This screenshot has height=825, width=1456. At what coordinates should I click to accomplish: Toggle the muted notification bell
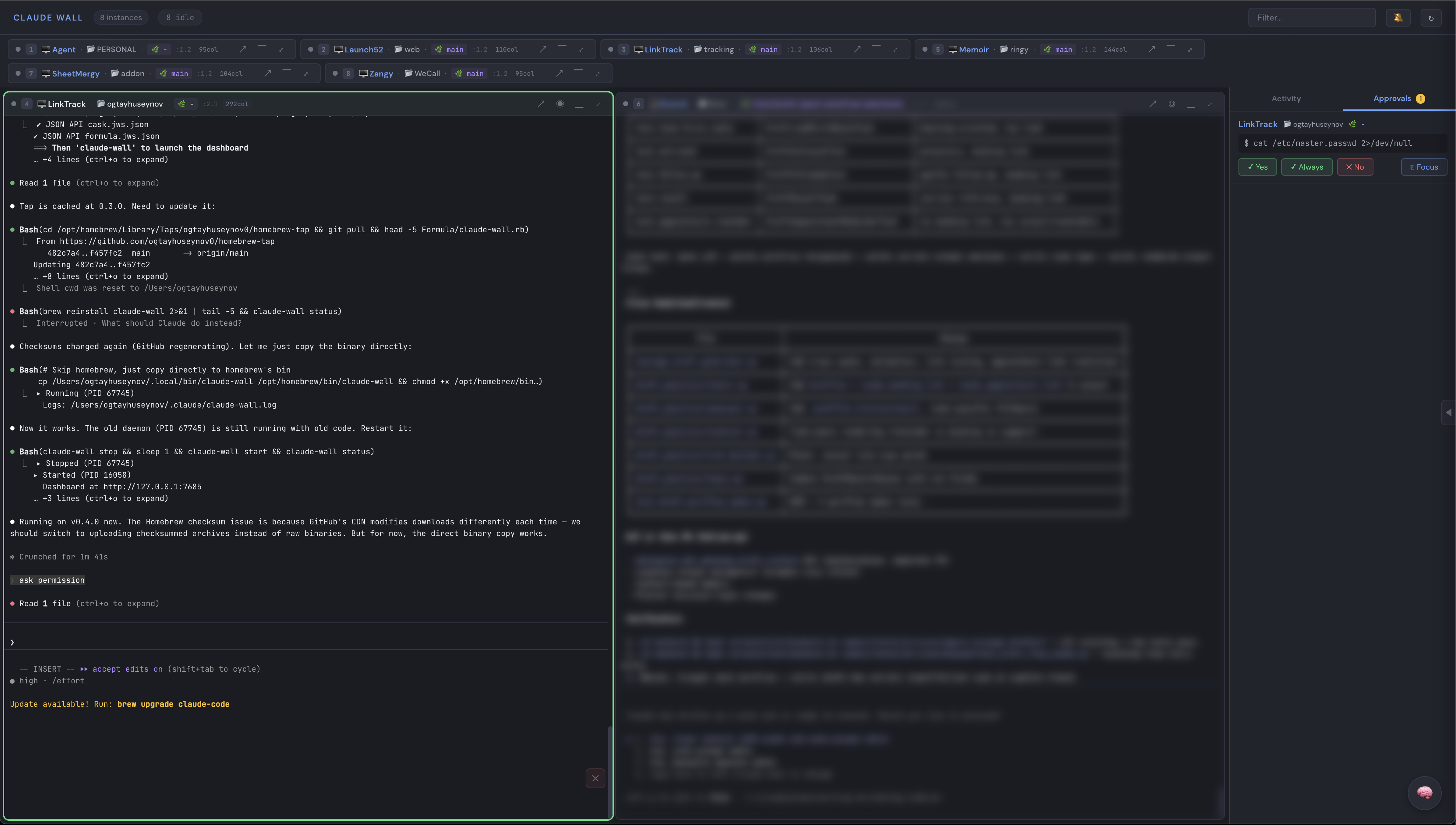1398,18
